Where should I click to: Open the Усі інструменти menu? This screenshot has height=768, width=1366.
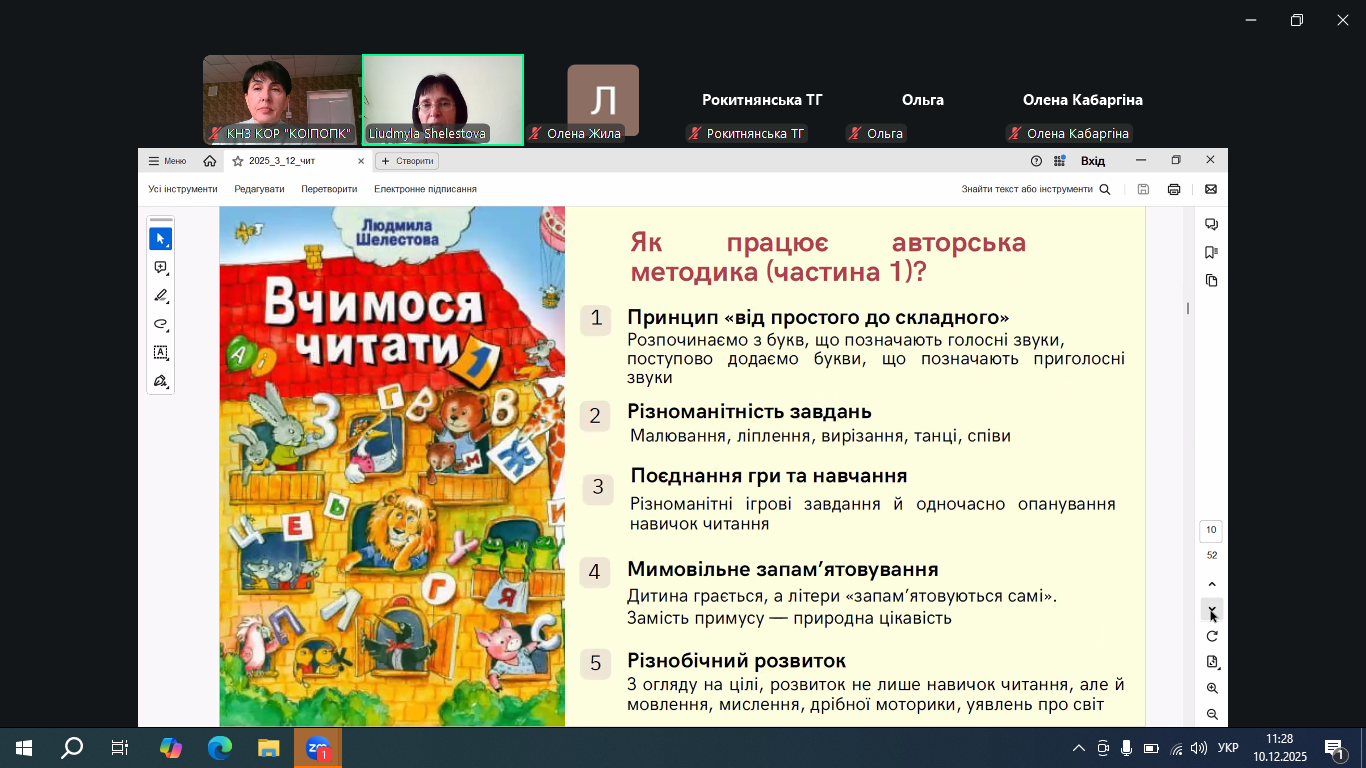[183, 189]
